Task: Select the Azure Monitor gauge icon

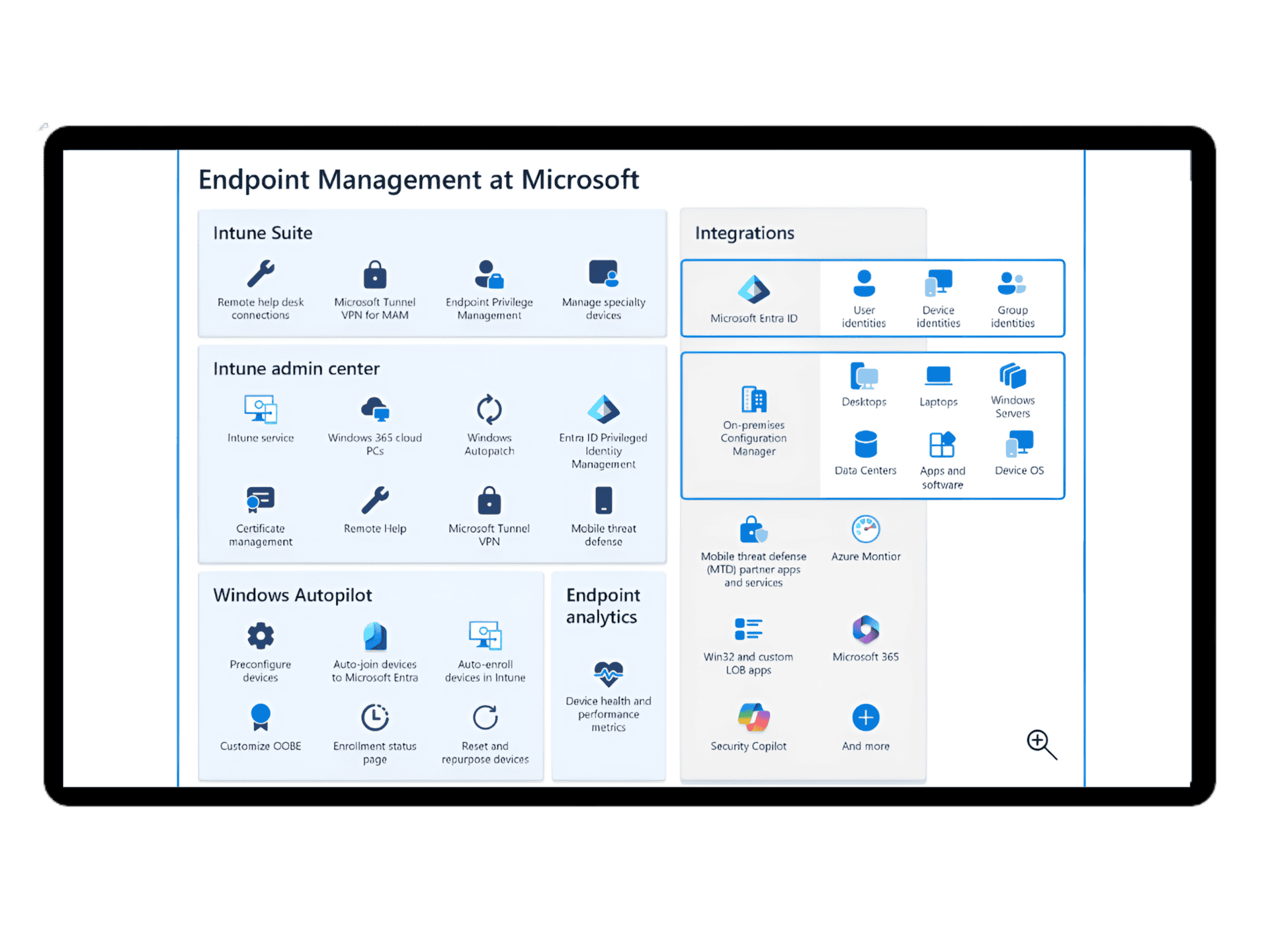Action: point(866,529)
